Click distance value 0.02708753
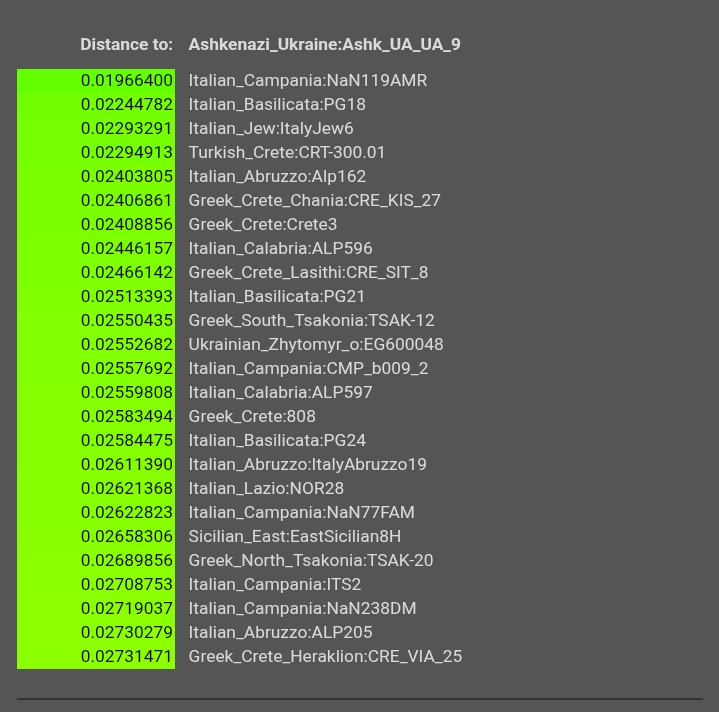The width and height of the screenshot is (719, 712). click(127, 584)
